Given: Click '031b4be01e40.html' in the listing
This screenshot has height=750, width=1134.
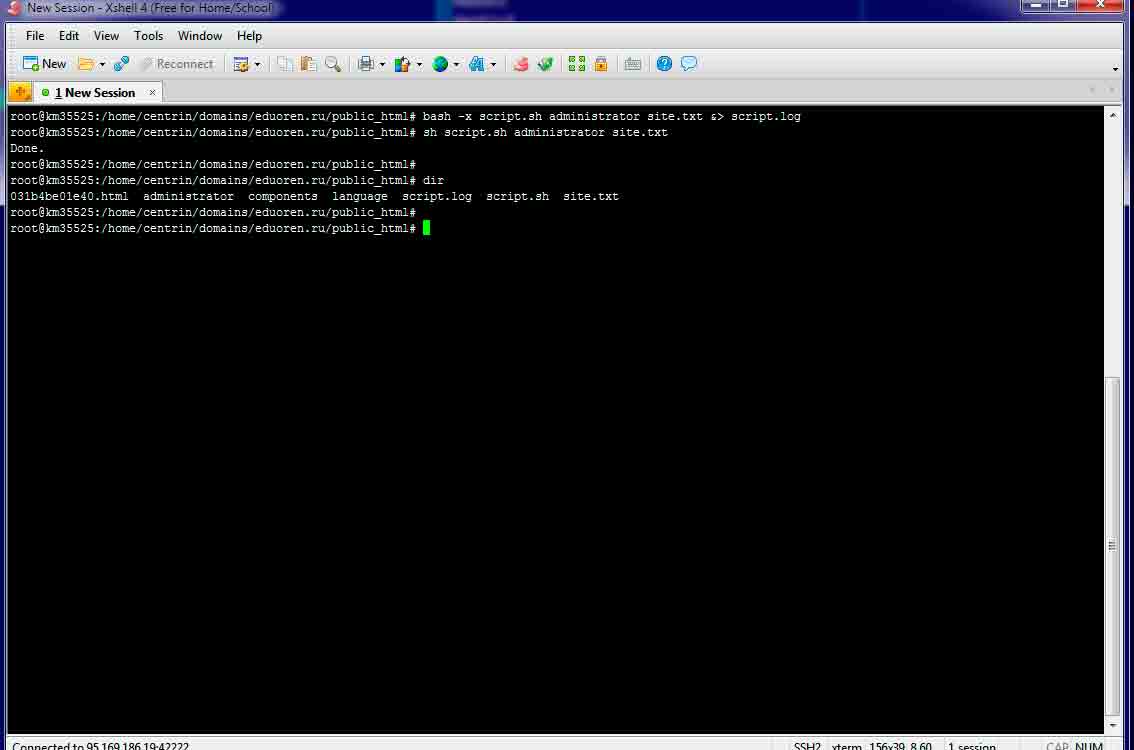Looking at the screenshot, I should point(69,196).
